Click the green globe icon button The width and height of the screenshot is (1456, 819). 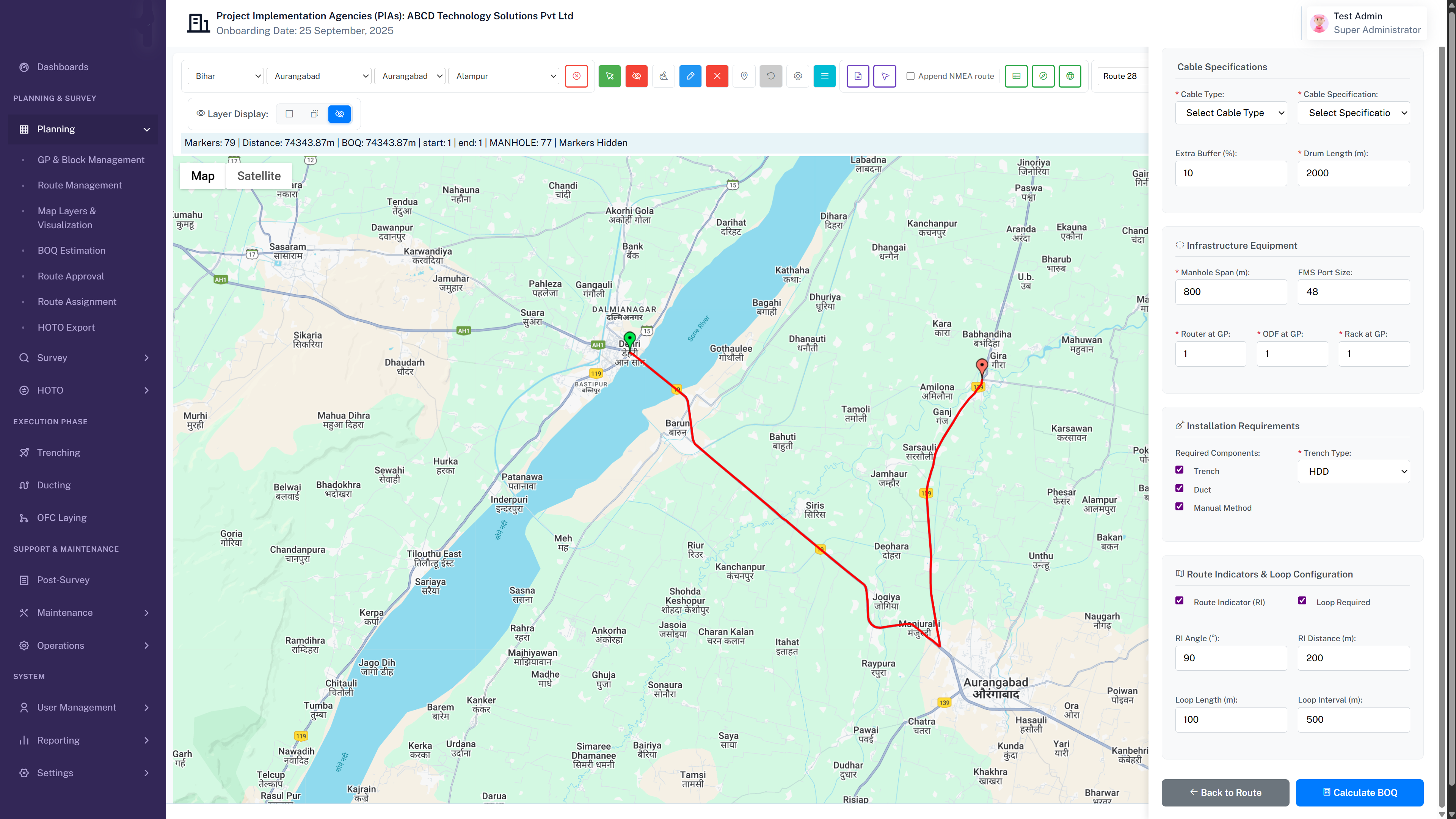click(1069, 76)
